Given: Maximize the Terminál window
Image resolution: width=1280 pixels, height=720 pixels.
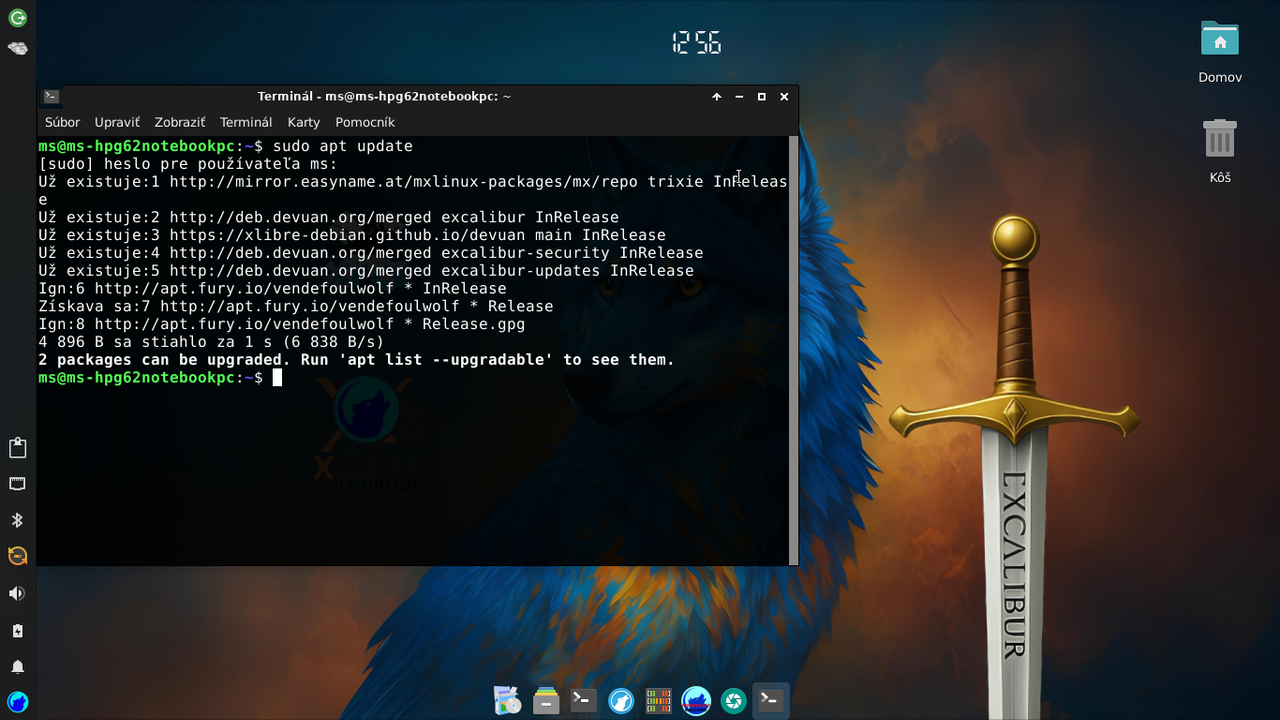Looking at the screenshot, I should pos(761,97).
